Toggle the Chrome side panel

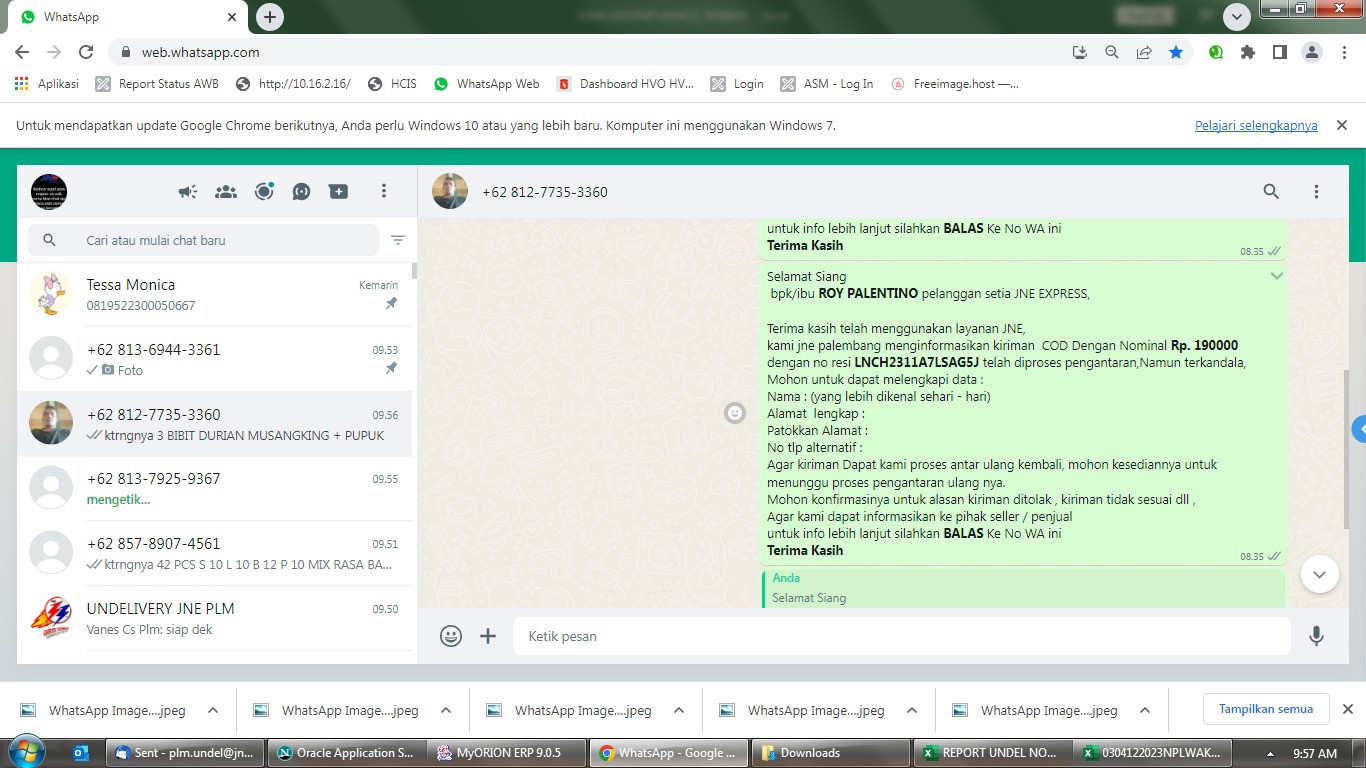[1279, 52]
